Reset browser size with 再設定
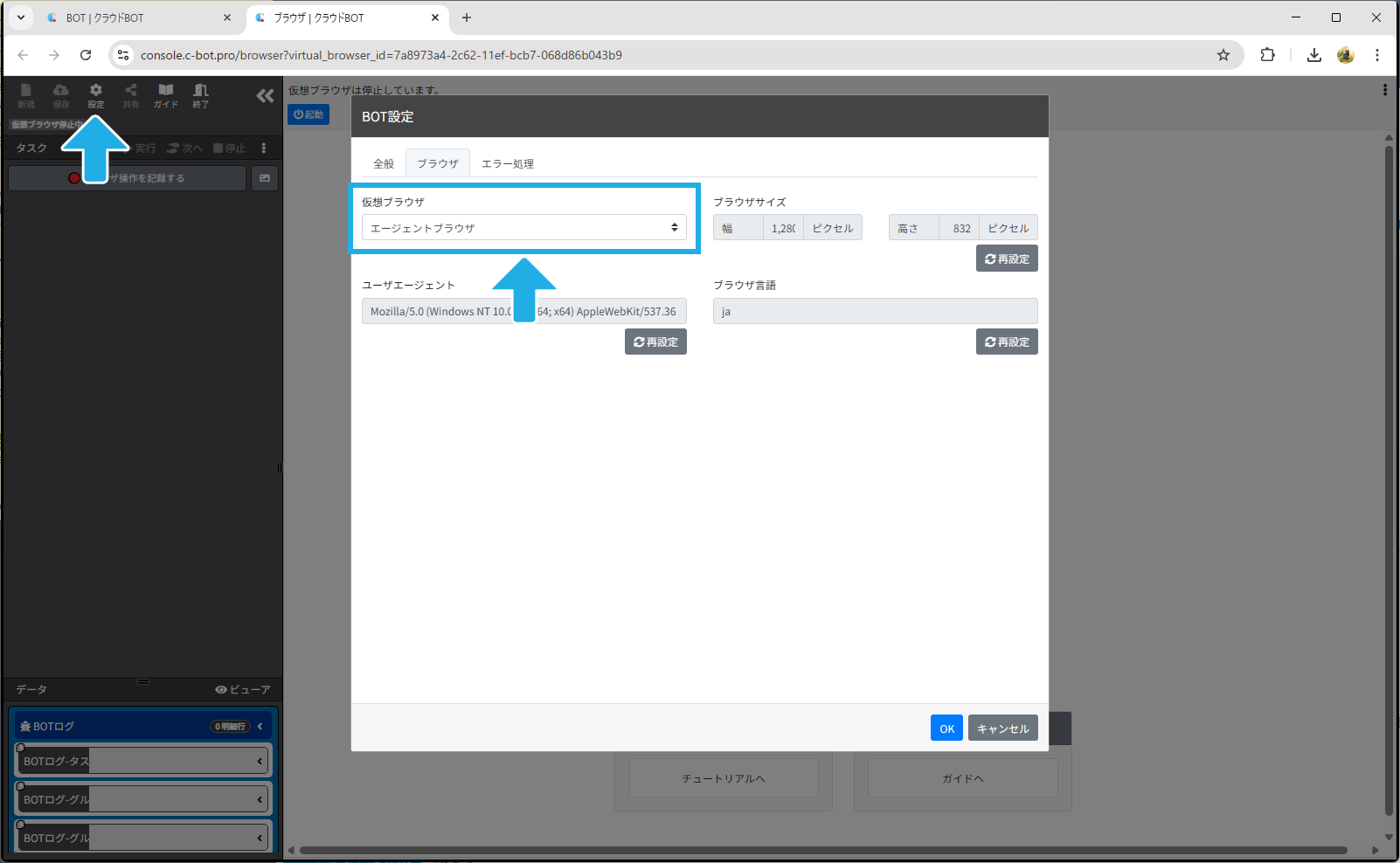1400x863 pixels. [x=1007, y=259]
